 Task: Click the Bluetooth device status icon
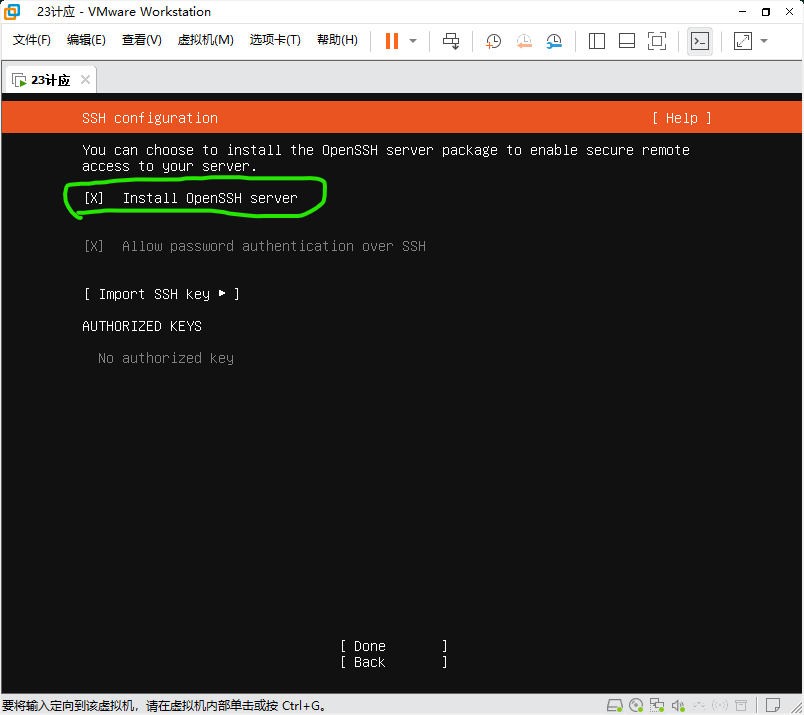point(720,706)
